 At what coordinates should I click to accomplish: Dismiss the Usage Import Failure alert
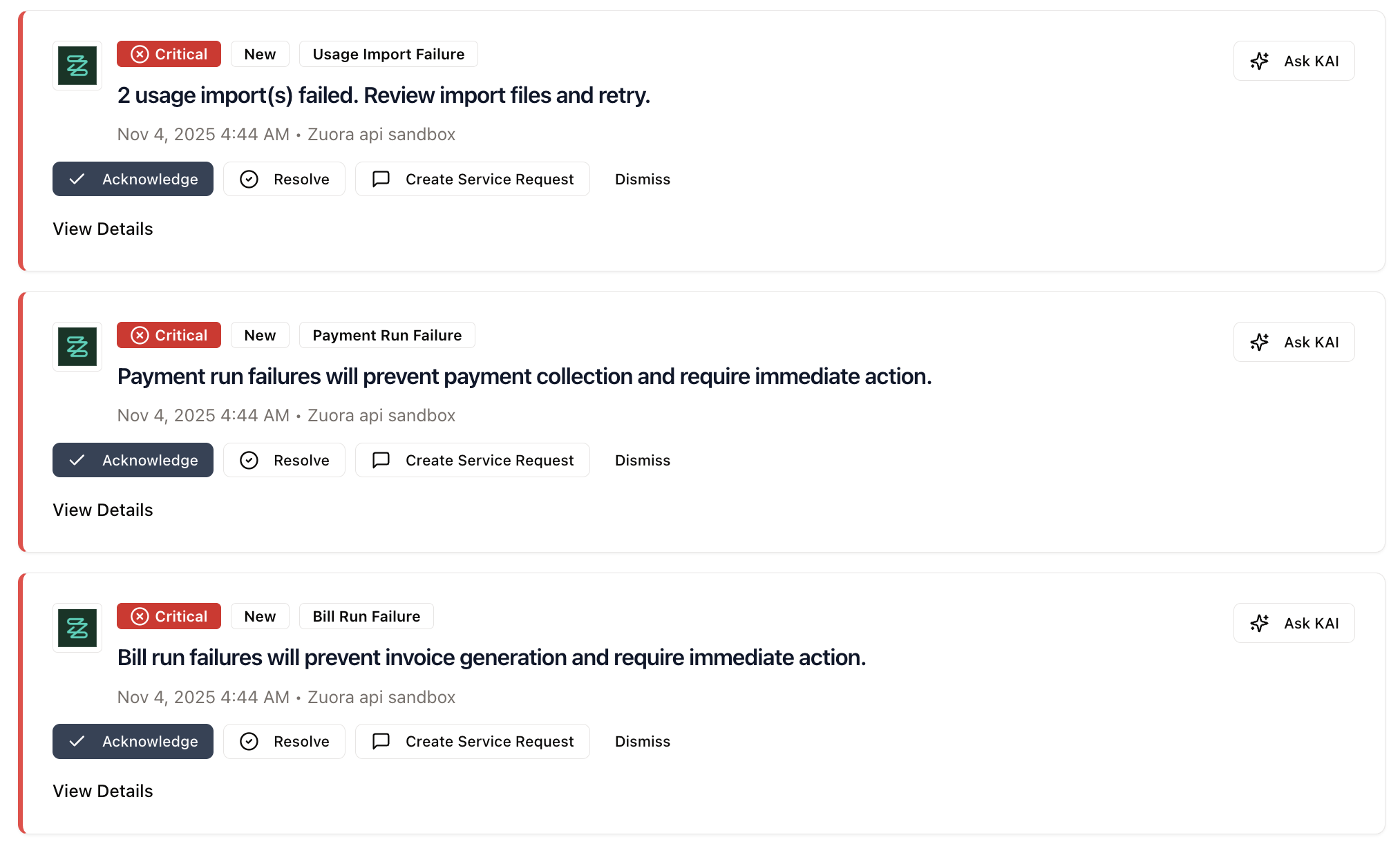pos(642,179)
